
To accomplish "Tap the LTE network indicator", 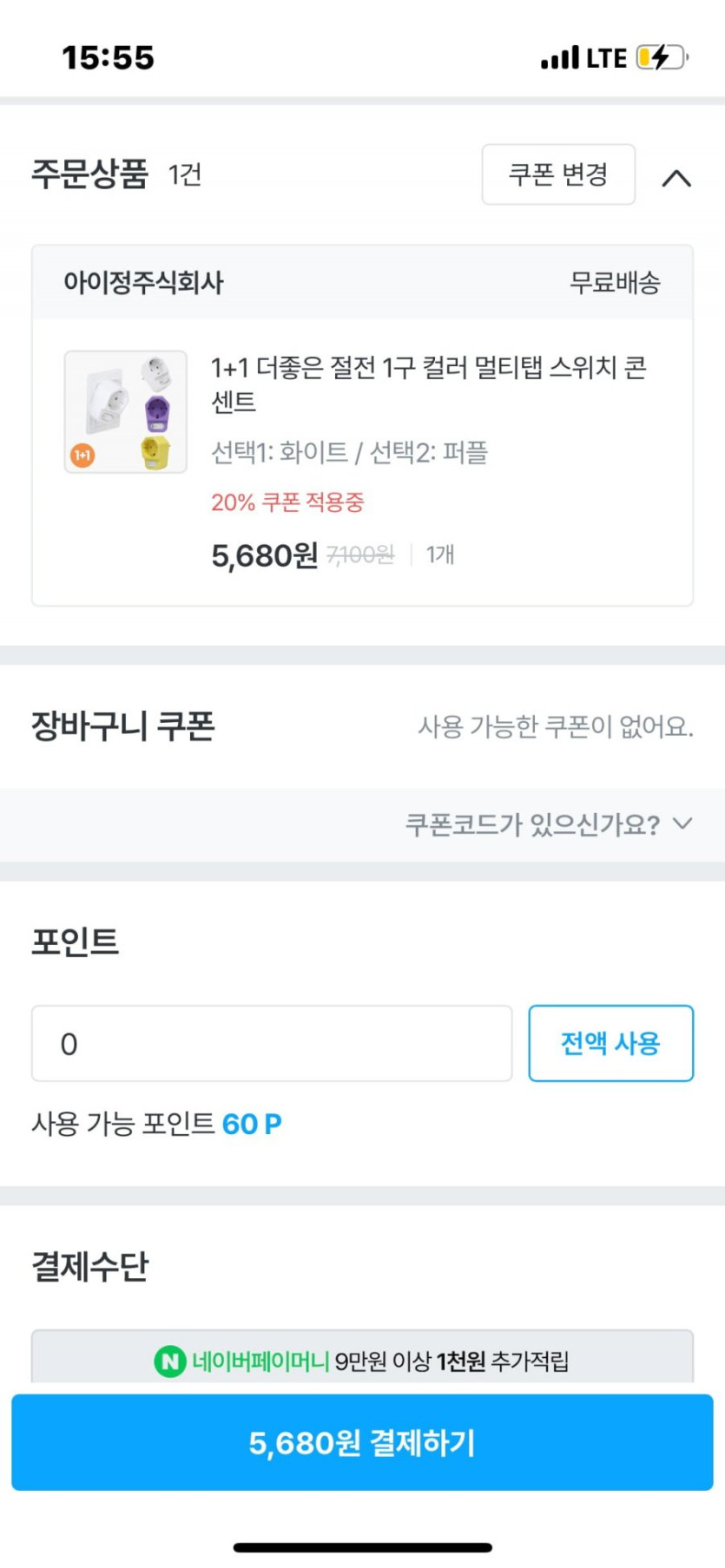I will coord(606,58).
